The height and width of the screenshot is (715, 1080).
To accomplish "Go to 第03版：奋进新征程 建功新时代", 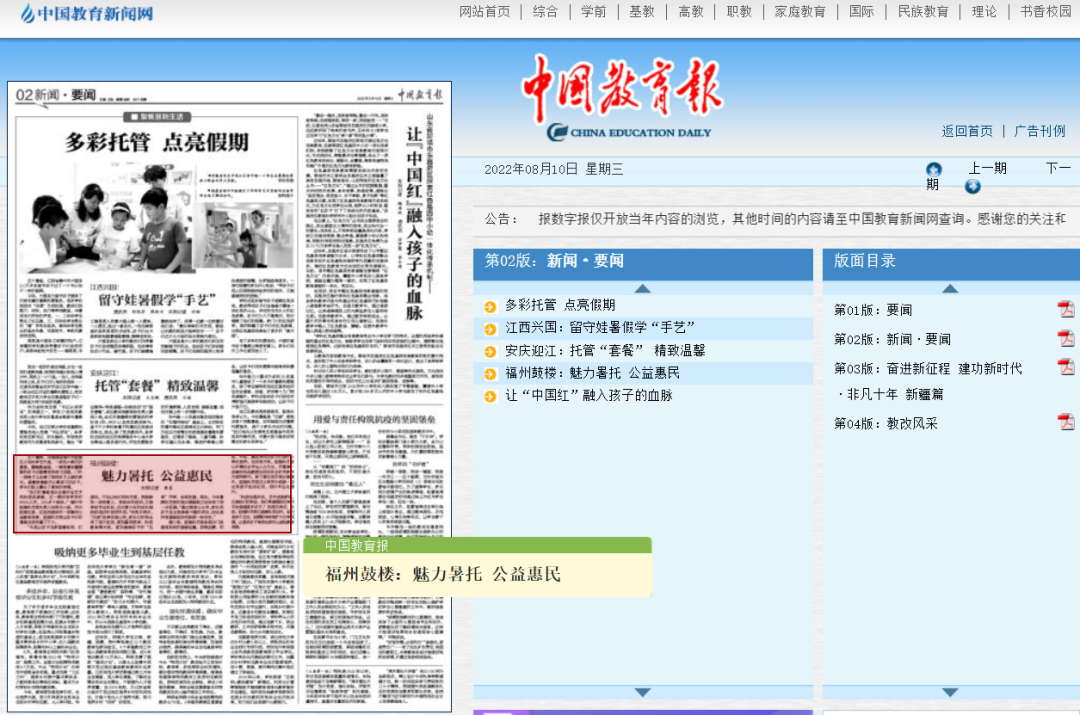I will [x=928, y=369].
